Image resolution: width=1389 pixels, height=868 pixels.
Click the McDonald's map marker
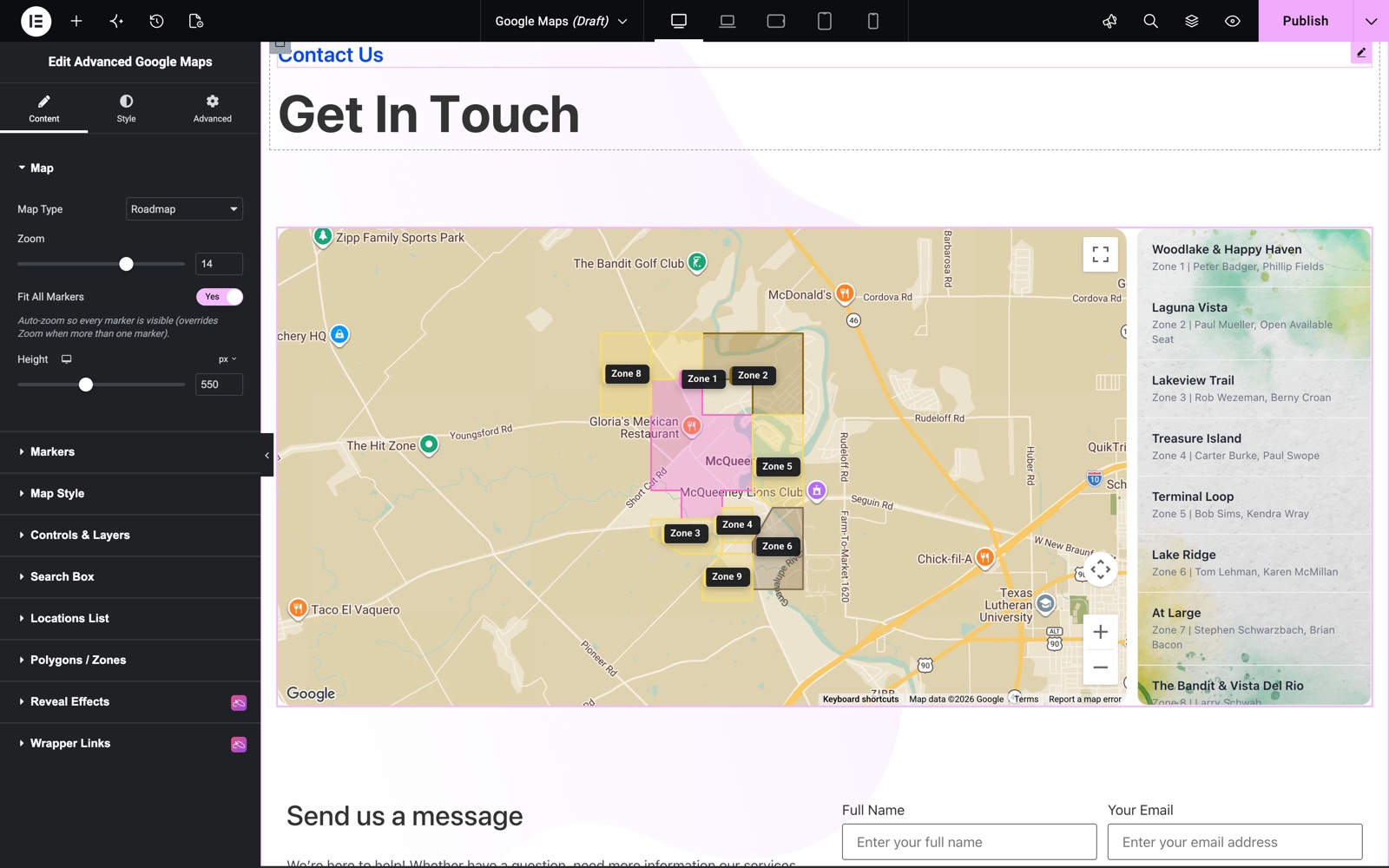pyautogui.click(x=845, y=293)
